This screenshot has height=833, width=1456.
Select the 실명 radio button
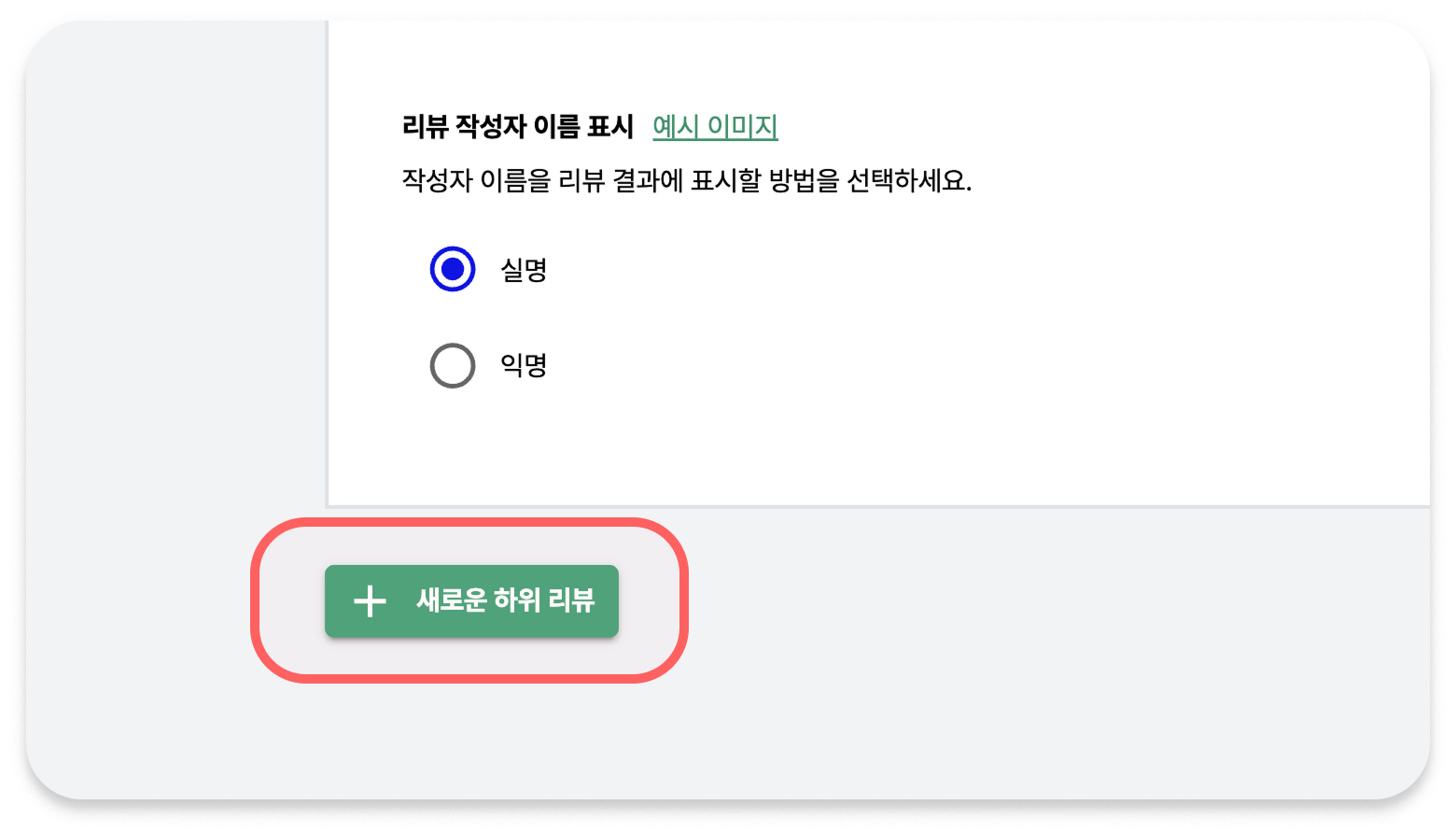[x=453, y=270]
